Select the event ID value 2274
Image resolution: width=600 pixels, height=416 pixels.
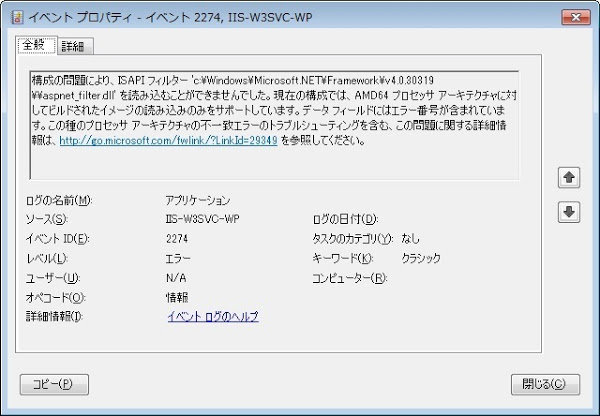[177, 239]
